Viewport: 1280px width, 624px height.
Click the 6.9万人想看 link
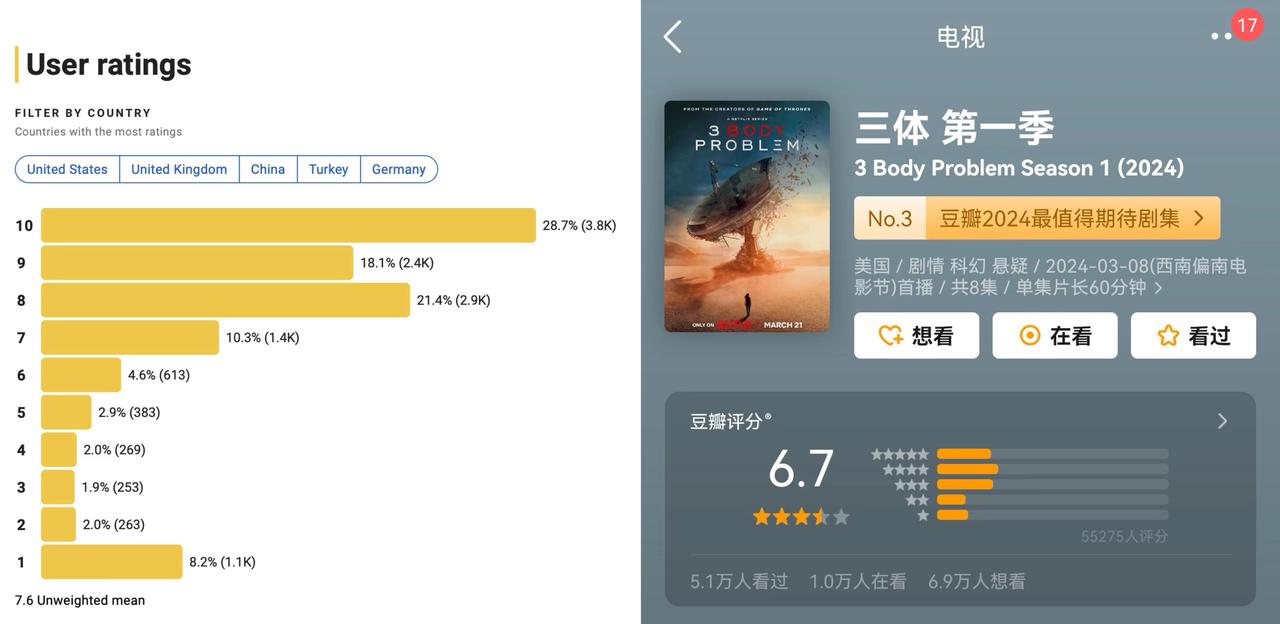[976, 581]
